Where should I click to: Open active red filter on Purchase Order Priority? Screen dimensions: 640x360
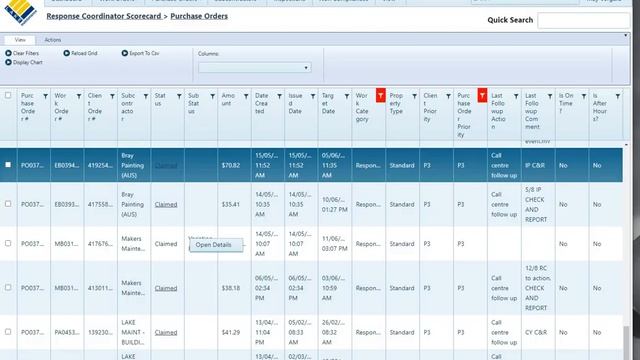point(482,96)
